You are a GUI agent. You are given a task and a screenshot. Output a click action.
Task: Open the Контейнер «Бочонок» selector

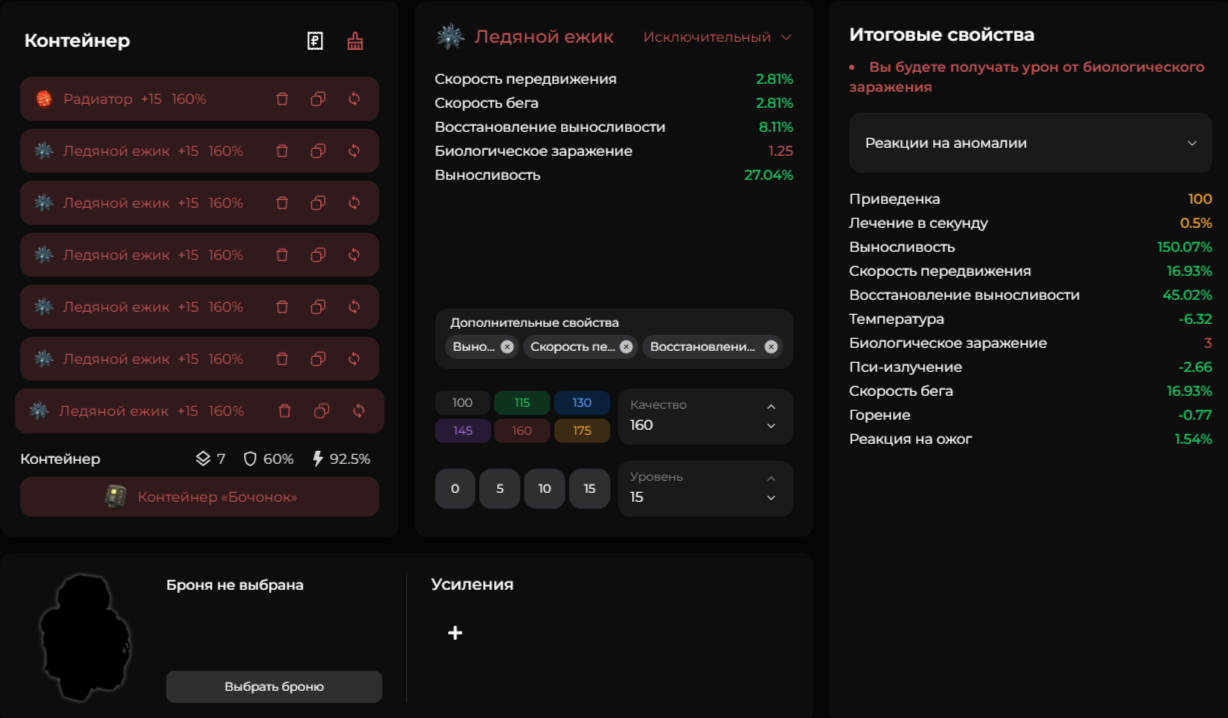click(x=200, y=497)
